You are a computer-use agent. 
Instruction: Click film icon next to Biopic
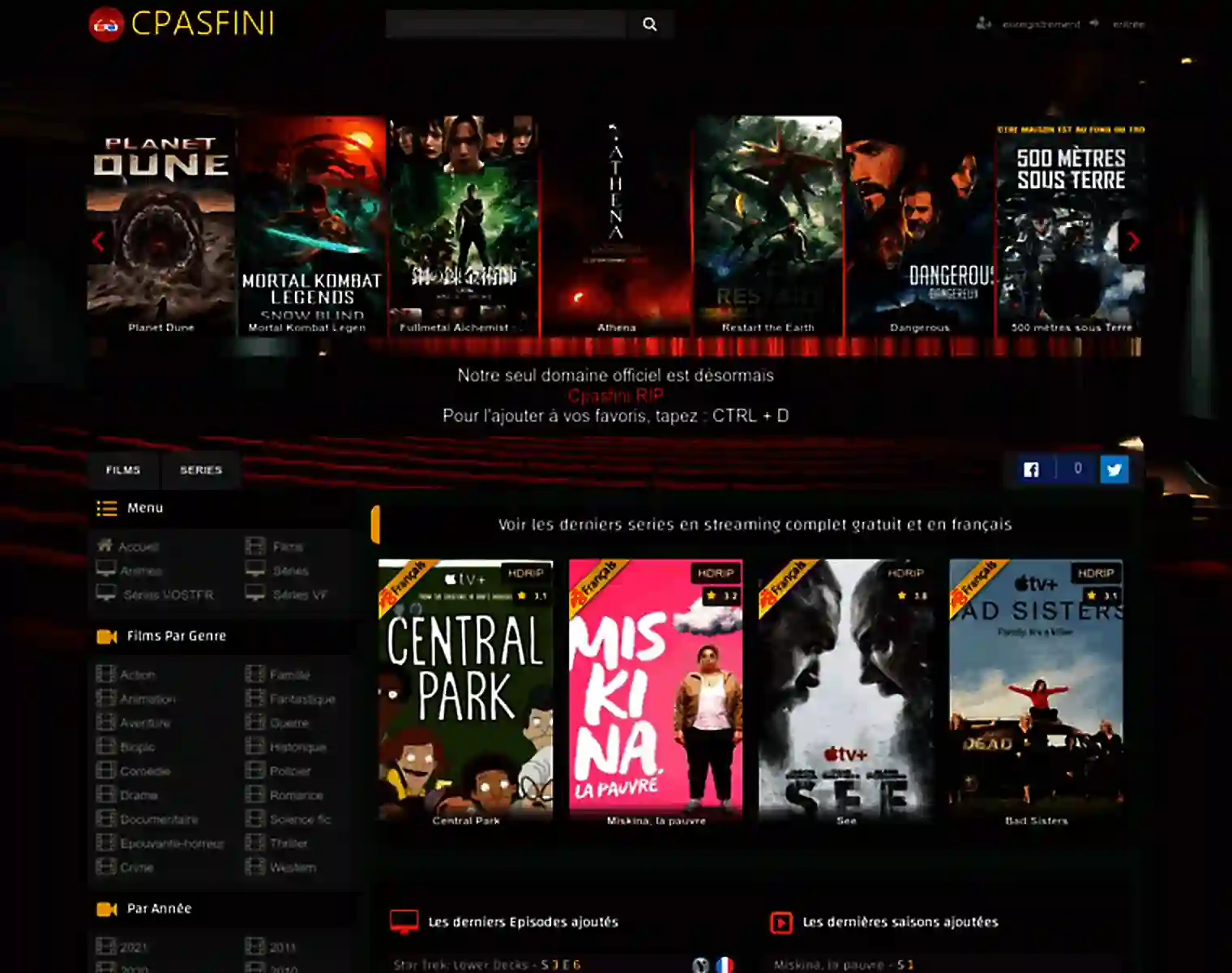[105, 747]
